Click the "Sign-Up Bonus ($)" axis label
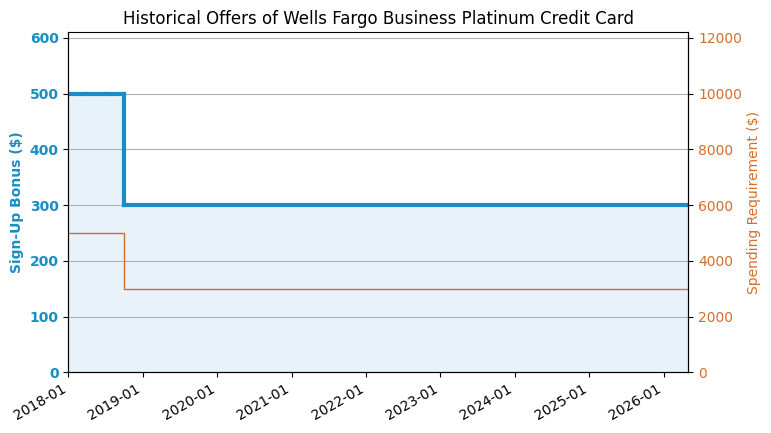Image resolution: width=771 pixels, height=433 pixels. (x=17, y=203)
